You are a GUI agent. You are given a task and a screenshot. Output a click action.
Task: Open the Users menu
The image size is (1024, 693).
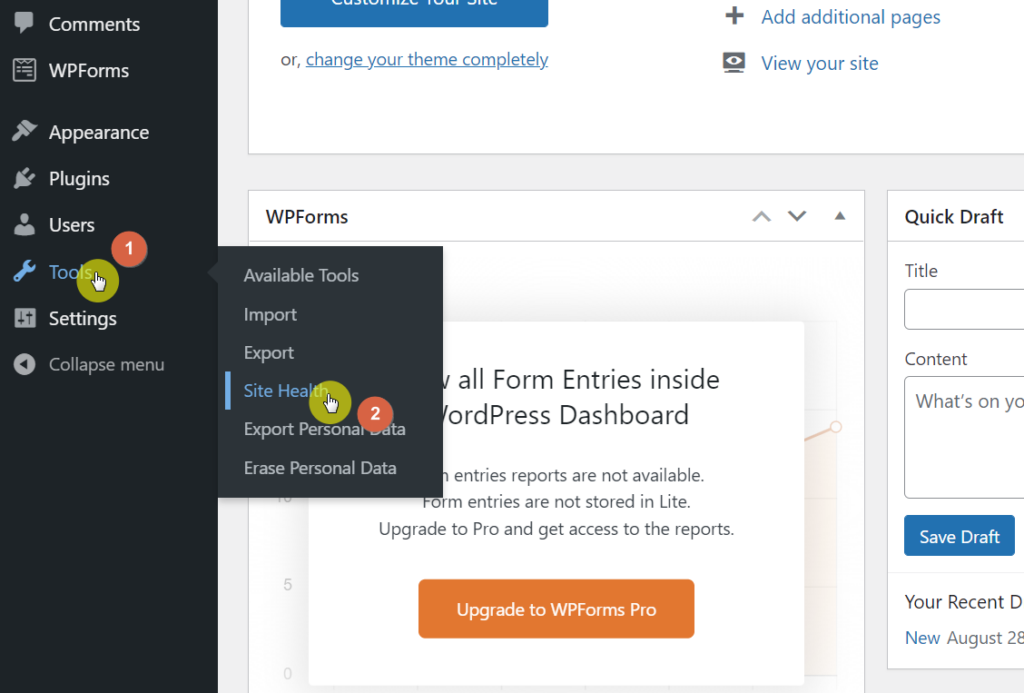72,225
